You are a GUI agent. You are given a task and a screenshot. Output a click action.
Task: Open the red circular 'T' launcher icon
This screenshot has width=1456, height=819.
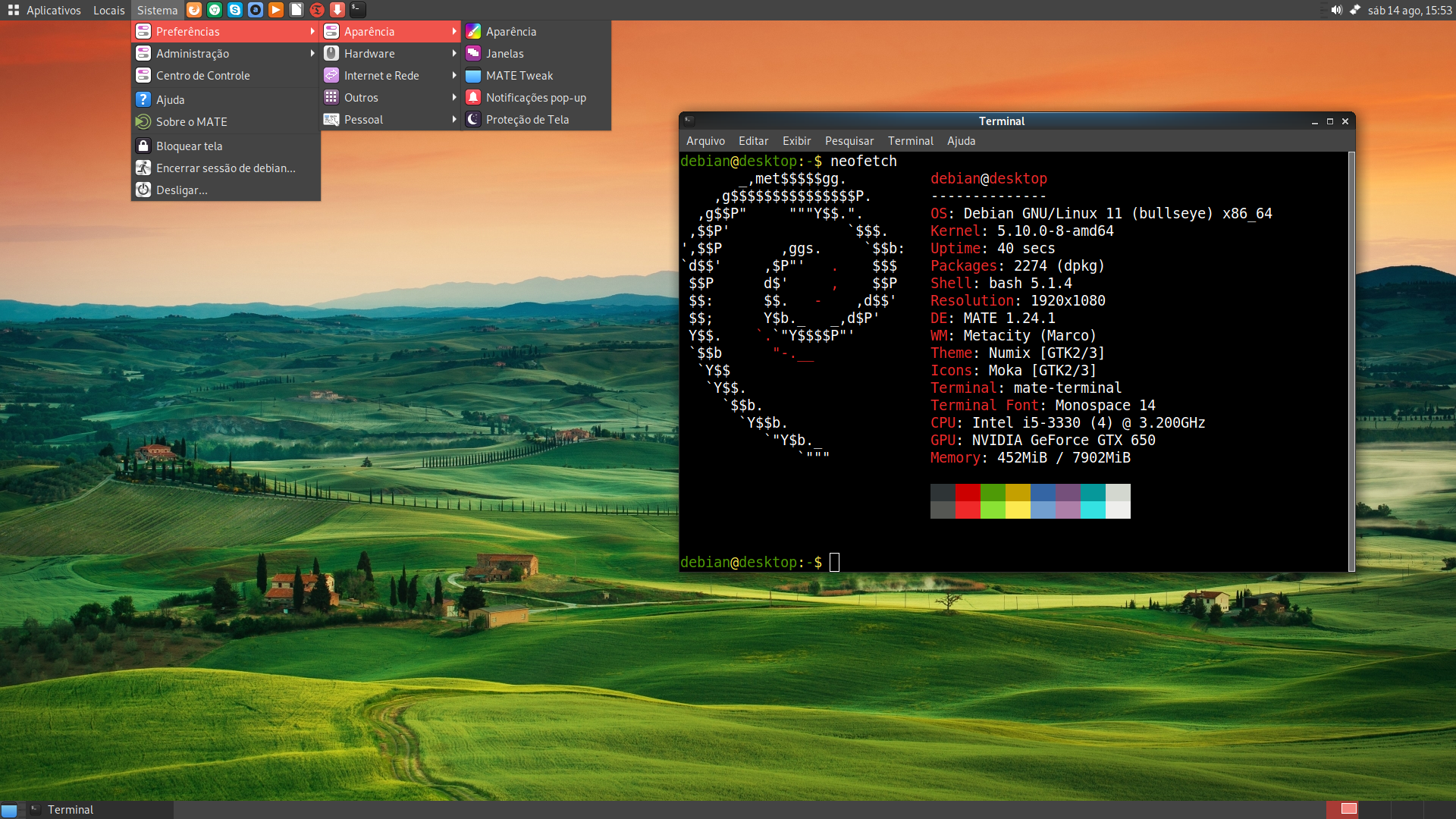[x=317, y=10]
